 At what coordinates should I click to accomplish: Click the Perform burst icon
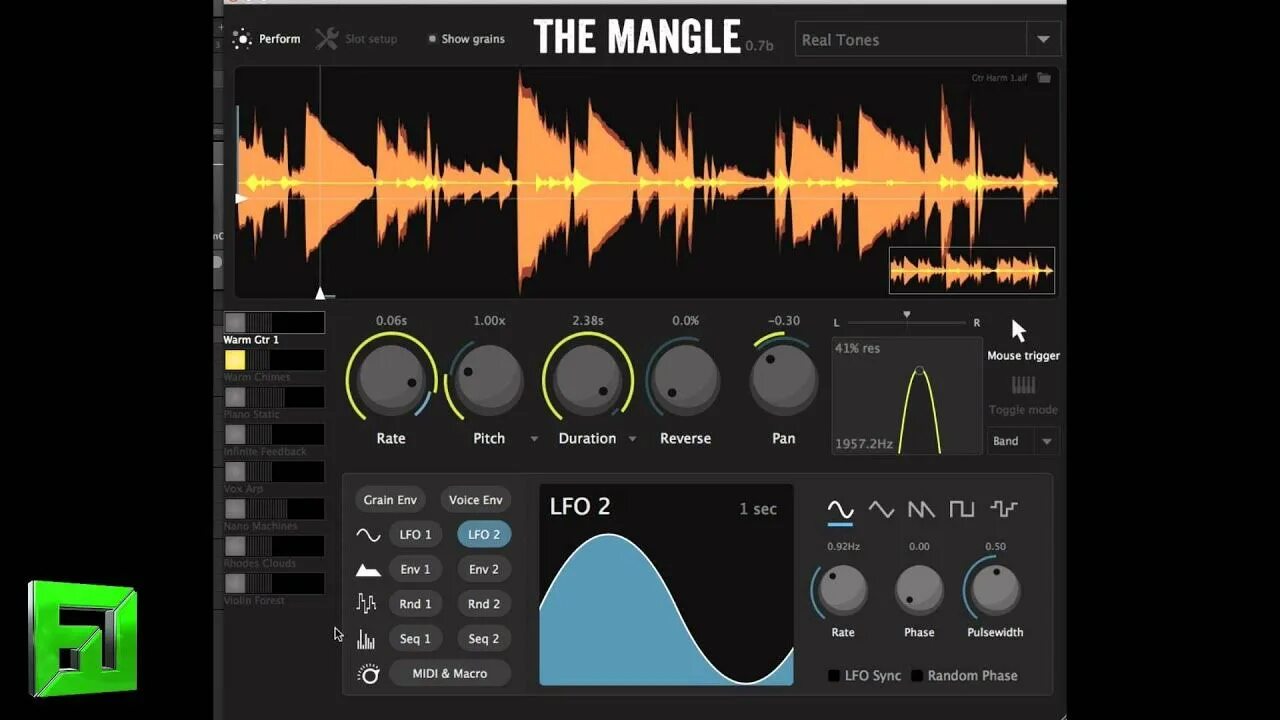coord(242,39)
